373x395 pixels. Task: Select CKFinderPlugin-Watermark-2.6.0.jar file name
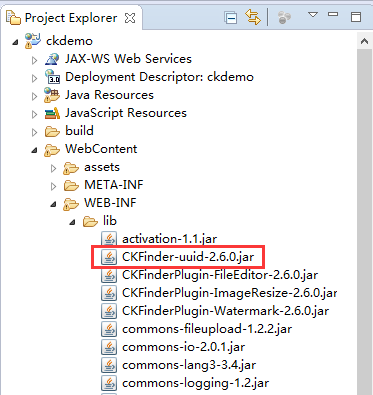[225, 311]
